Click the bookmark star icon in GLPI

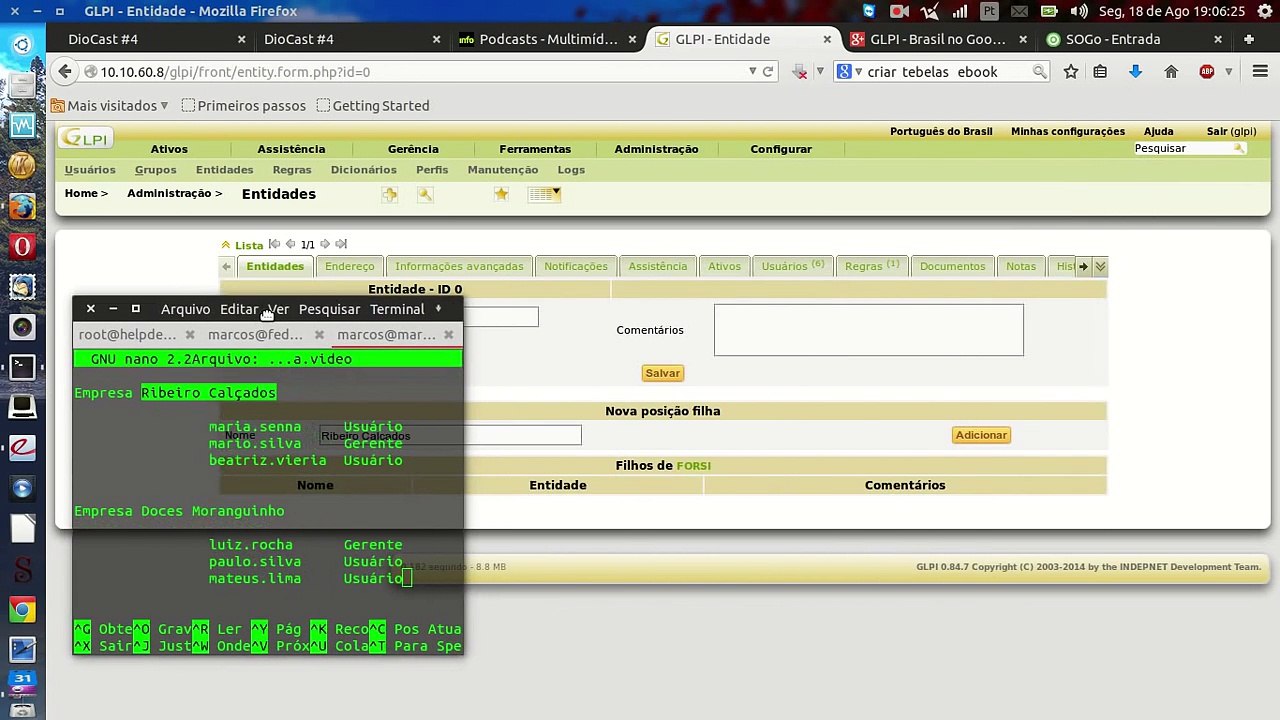tap(501, 194)
